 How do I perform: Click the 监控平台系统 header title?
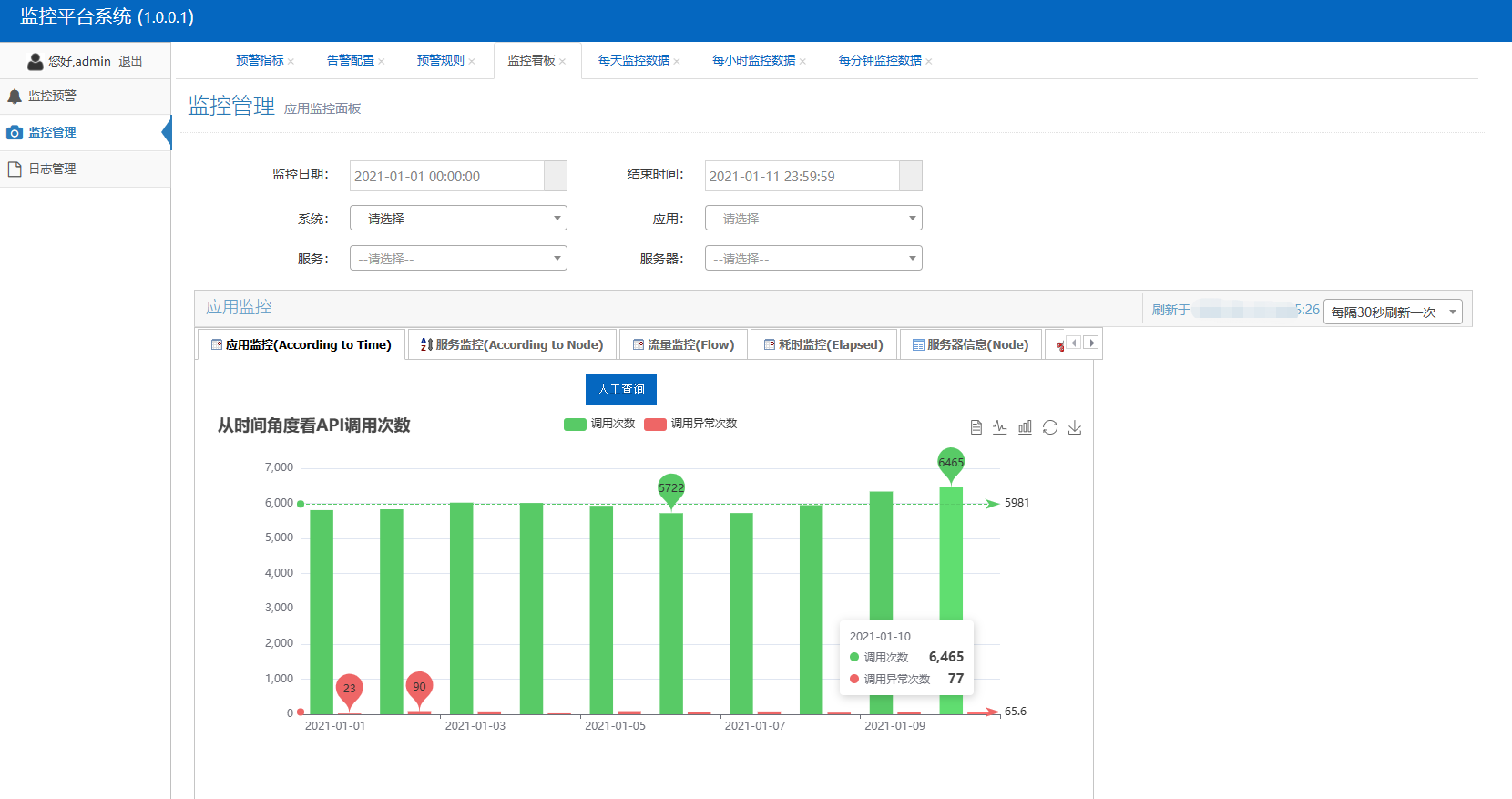point(107,17)
